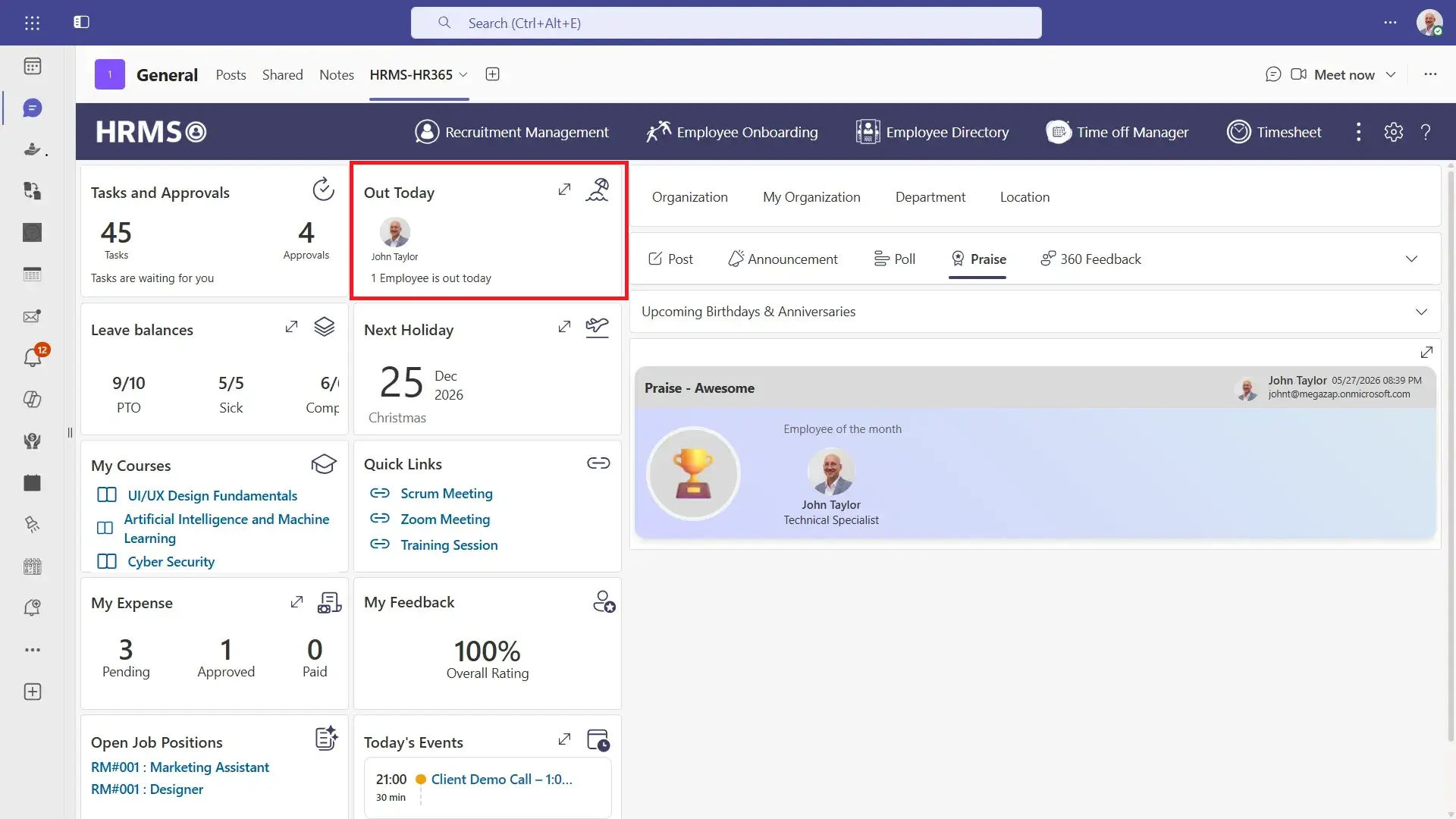Open HRMS-HR365 tab dropdown chevron
Viewport: 1456px width, 819px height.
463,74
